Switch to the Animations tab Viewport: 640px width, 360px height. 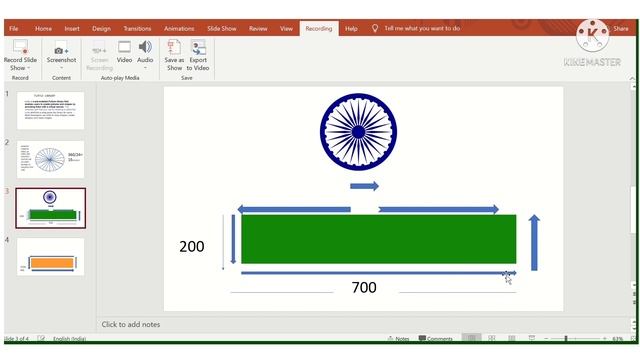179,29
